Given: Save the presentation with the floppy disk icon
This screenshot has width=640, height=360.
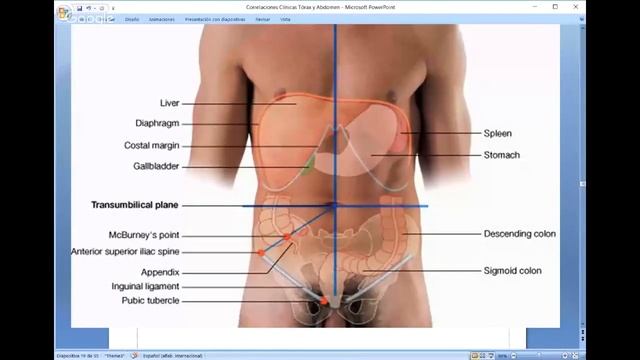Looking at the screenshot, I should [79, 8].
